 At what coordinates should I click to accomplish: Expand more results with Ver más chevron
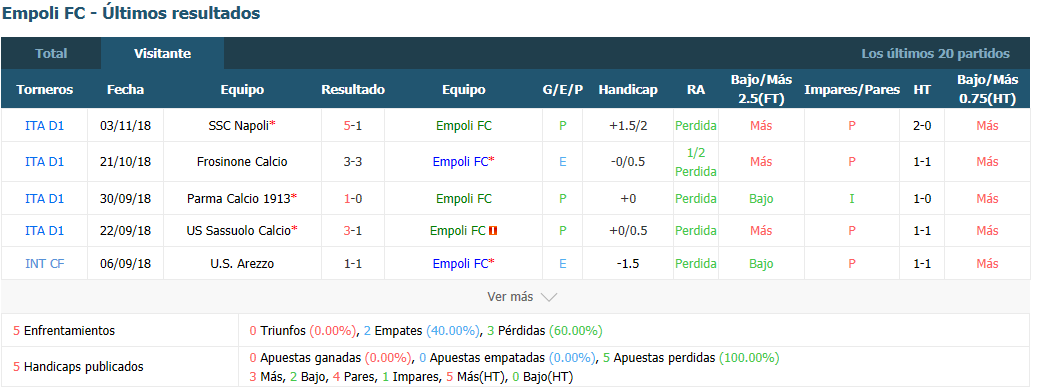click(x=549, y=298)
